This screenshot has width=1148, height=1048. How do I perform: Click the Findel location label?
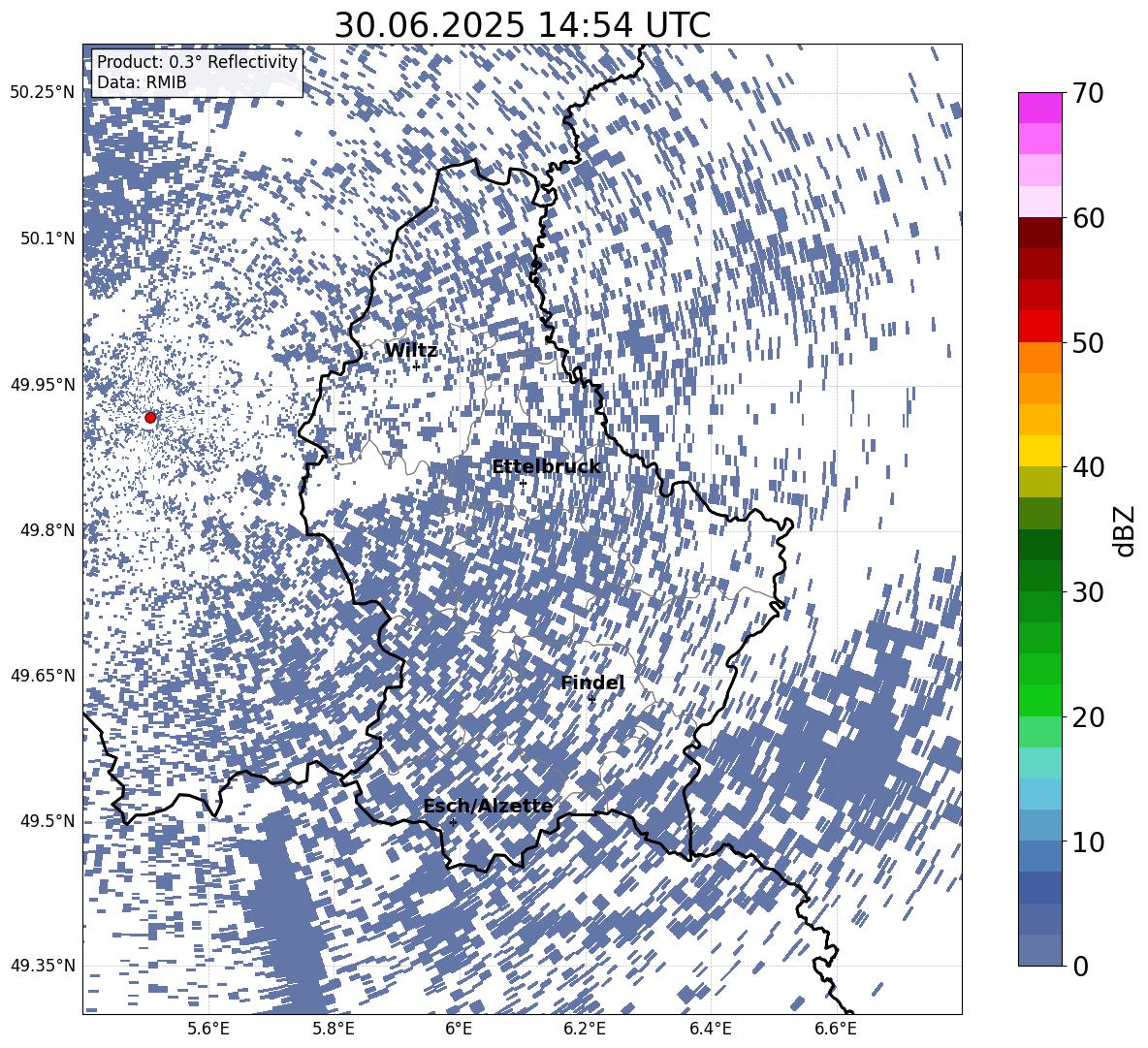592,683
